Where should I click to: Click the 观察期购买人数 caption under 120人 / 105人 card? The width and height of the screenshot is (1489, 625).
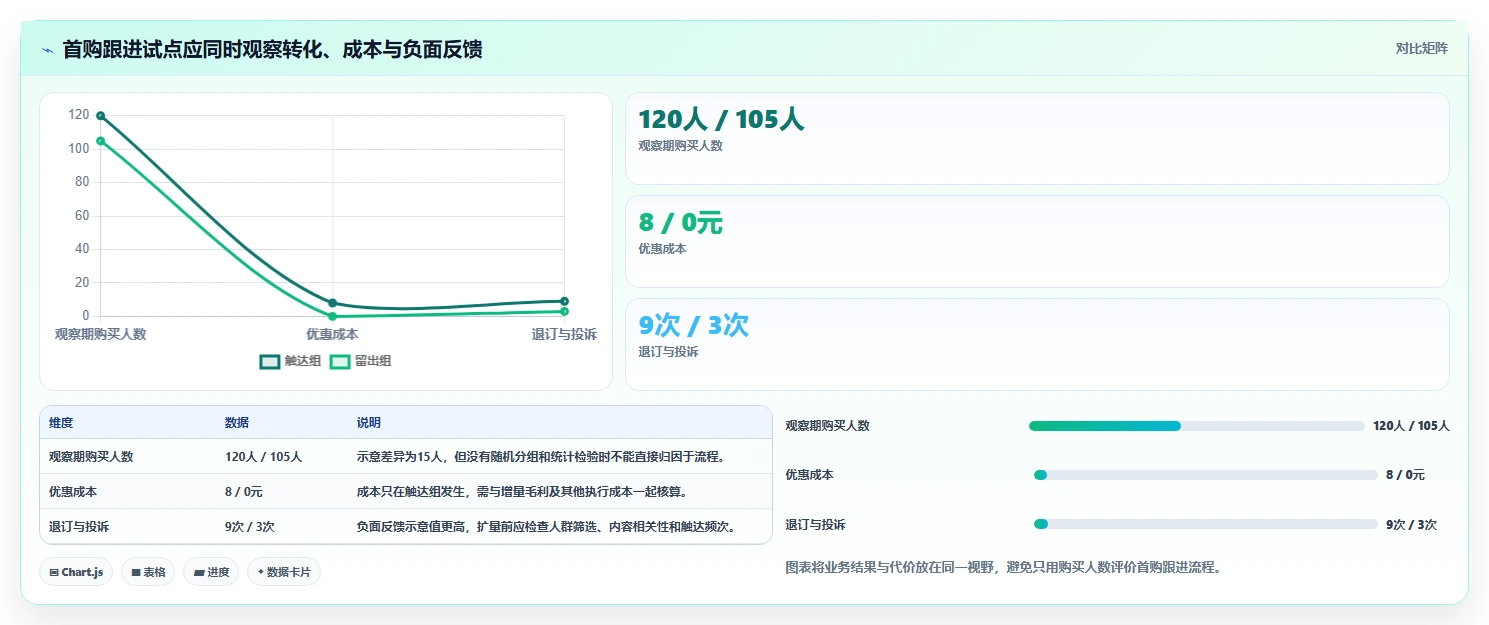680,146
